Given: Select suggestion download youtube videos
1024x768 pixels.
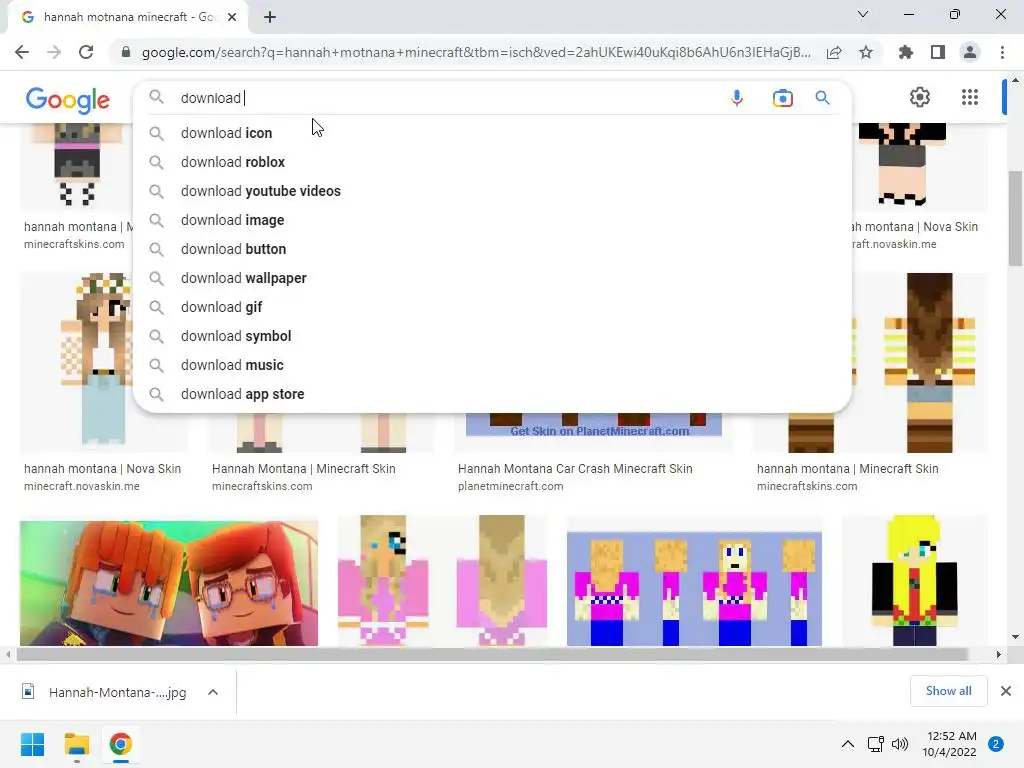Looking at the screenshot, I should [x=492, y=191].
